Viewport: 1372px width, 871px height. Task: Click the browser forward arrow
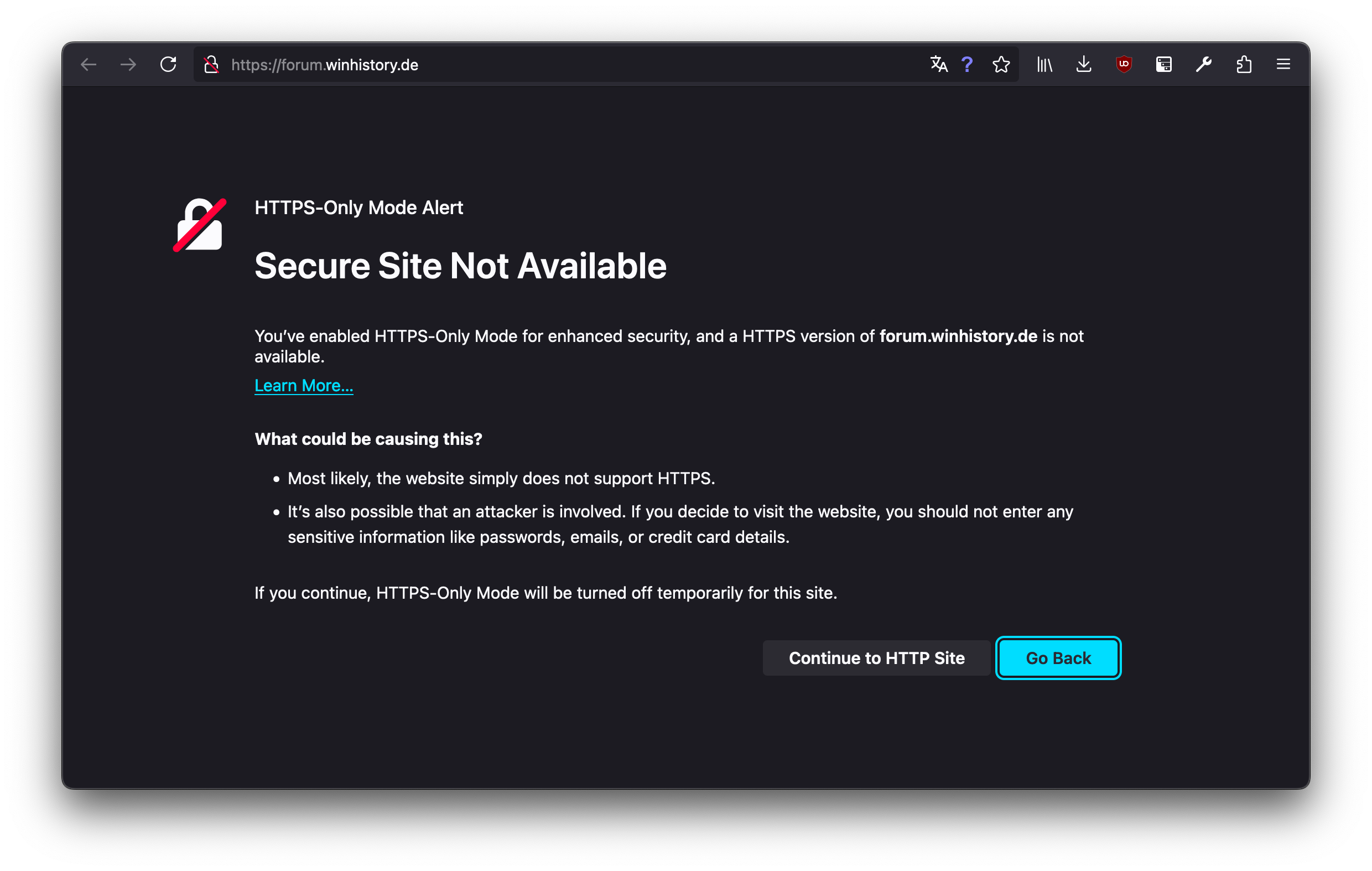click(128, 64)
